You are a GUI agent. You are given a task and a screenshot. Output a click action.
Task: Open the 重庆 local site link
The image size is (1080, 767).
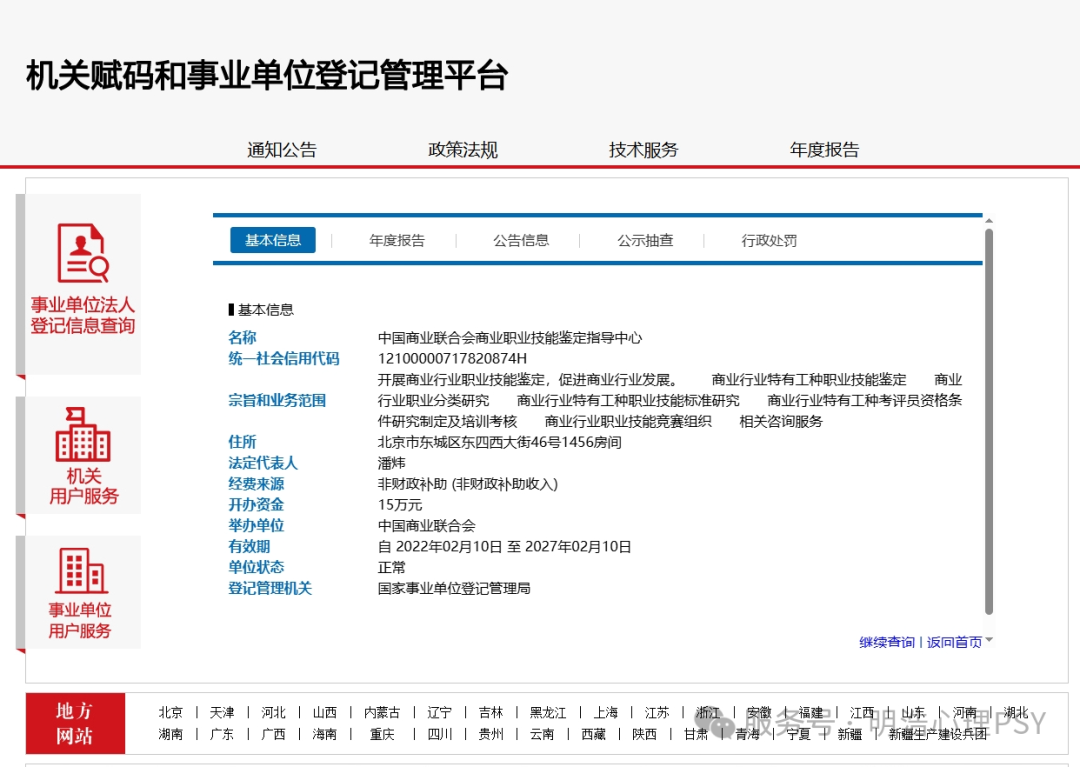point(382,735)
